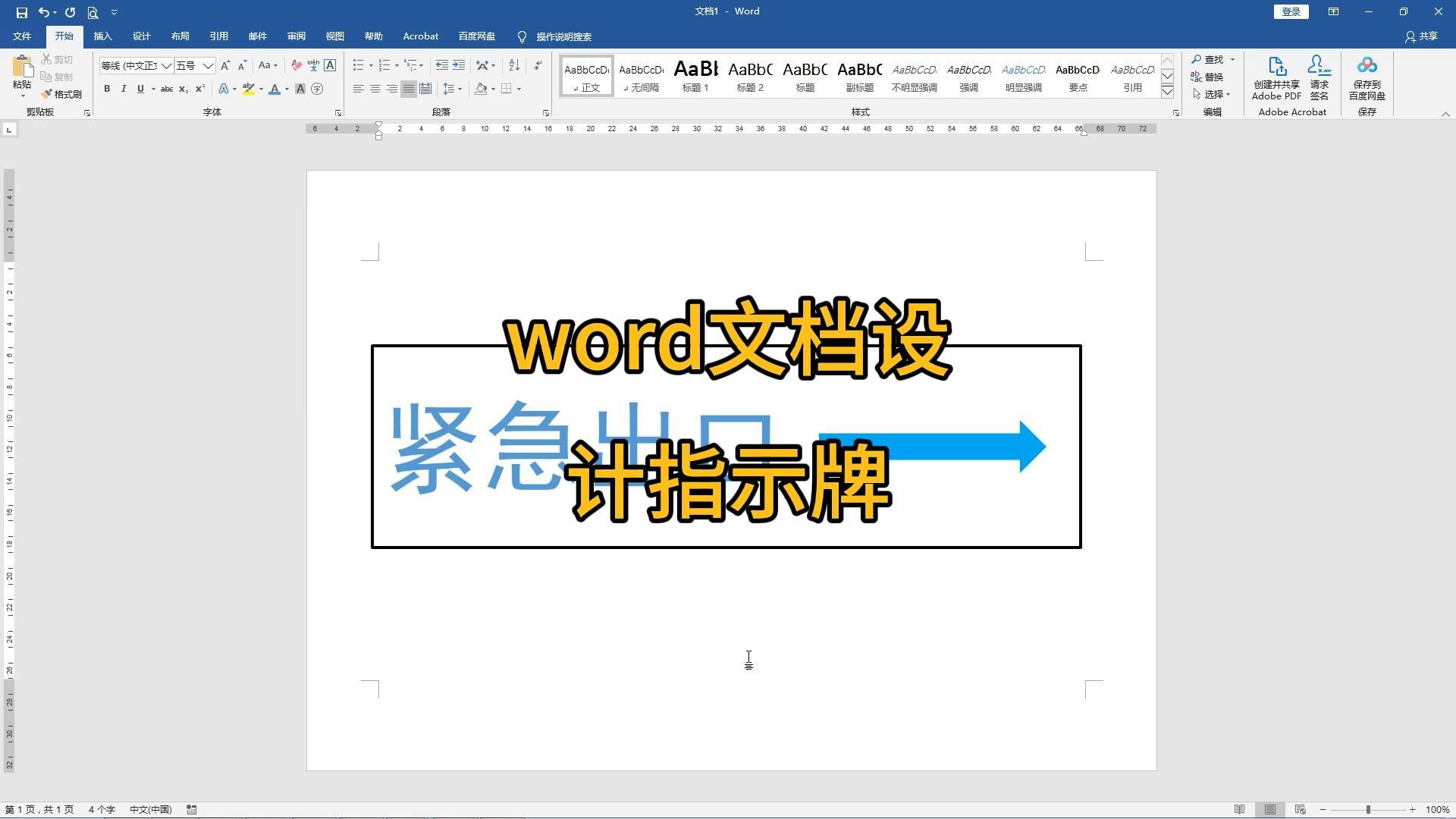Image resolution: width=1456 pixels, height=819 pixels.
Task: Open the 插入 (Insert) ribbon tab
Action: [102, 36]
